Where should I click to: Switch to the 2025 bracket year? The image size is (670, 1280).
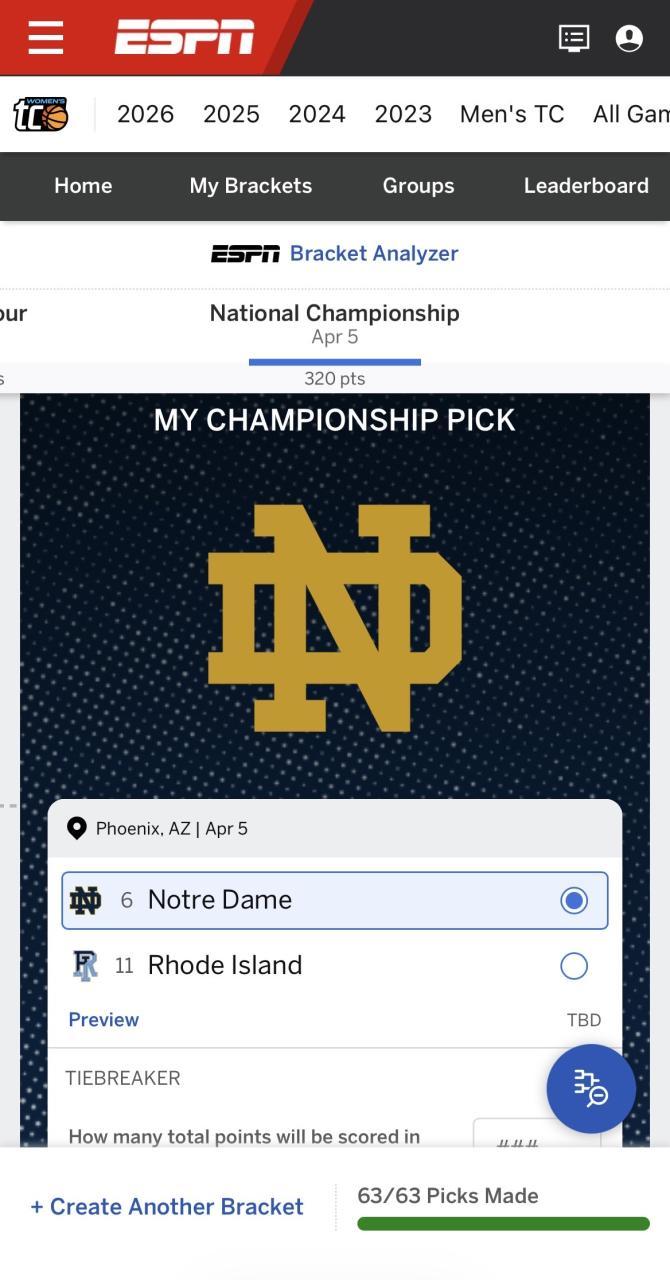click(x=231, y=114)
